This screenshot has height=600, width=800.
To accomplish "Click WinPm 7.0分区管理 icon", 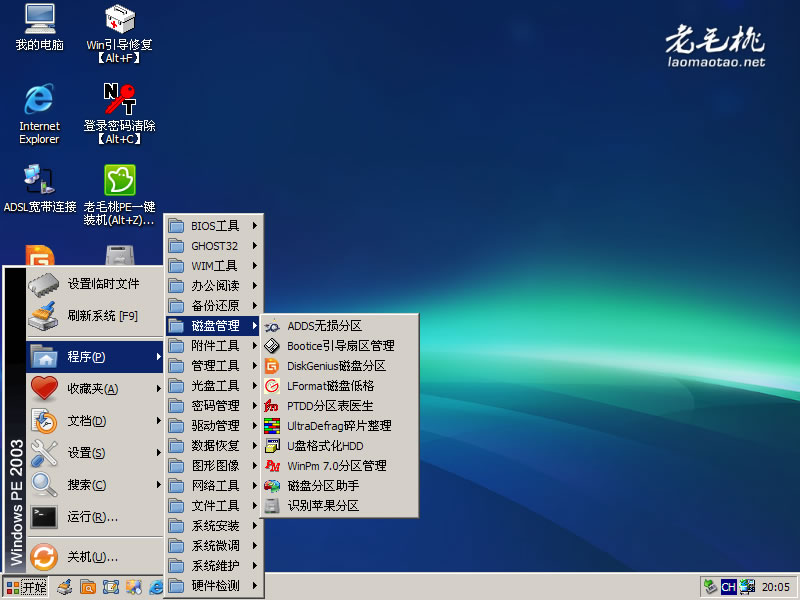I will point(272,466).
